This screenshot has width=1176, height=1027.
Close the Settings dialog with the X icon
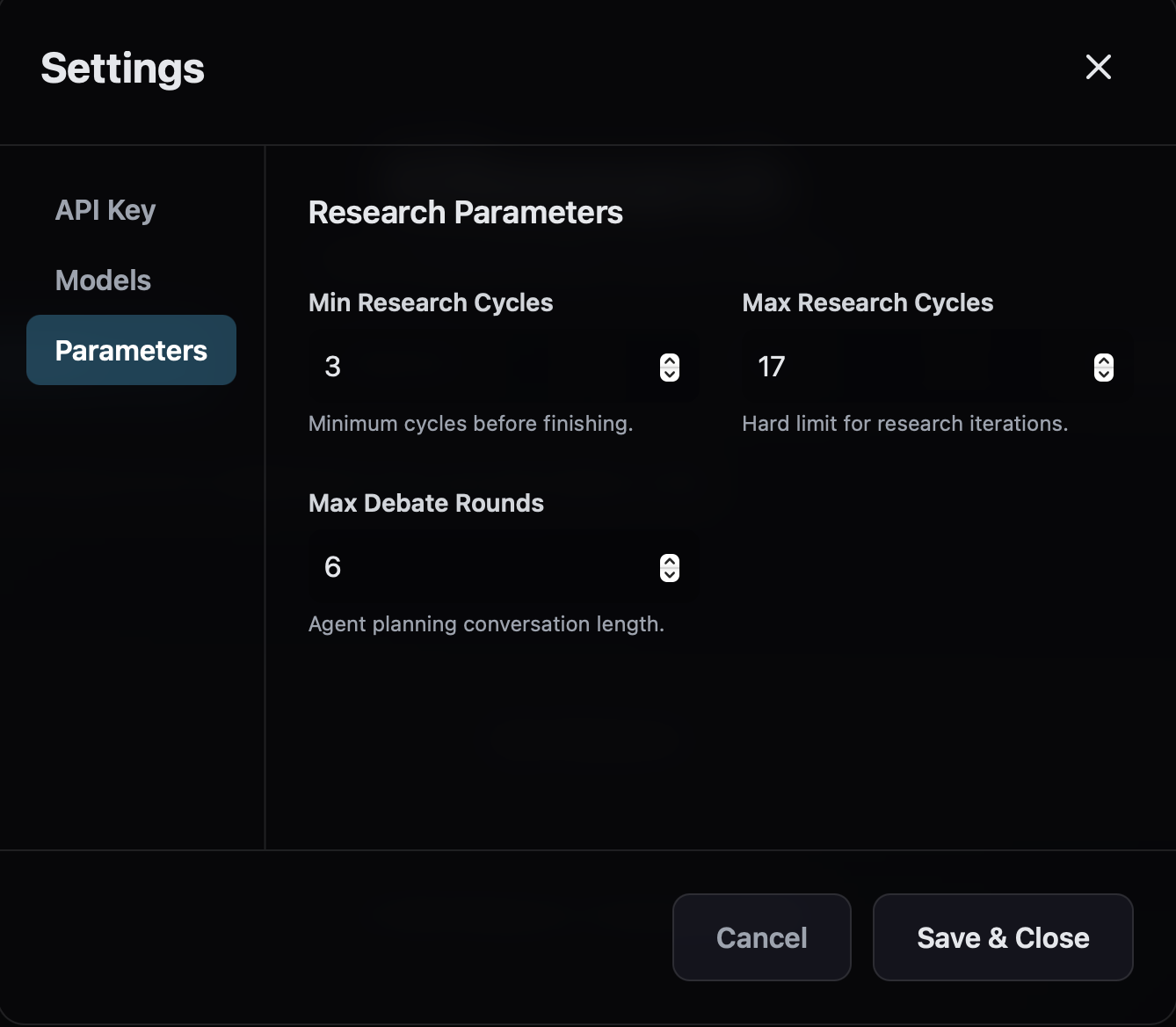pyautogui.click(x=1098, y=67)
